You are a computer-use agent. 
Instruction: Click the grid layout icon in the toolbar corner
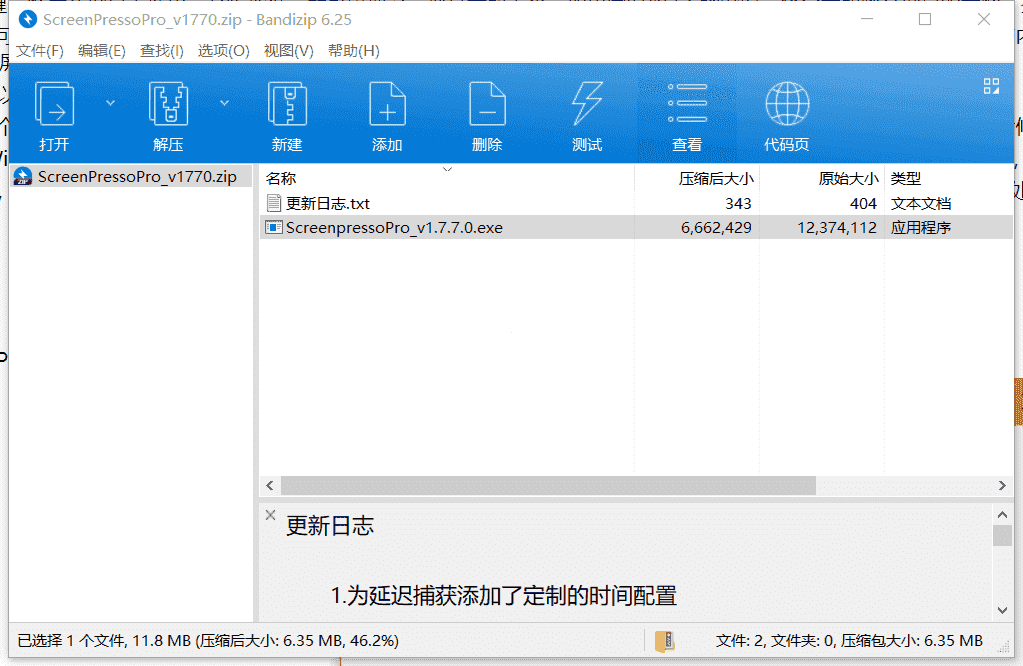[x=991, y=86]
